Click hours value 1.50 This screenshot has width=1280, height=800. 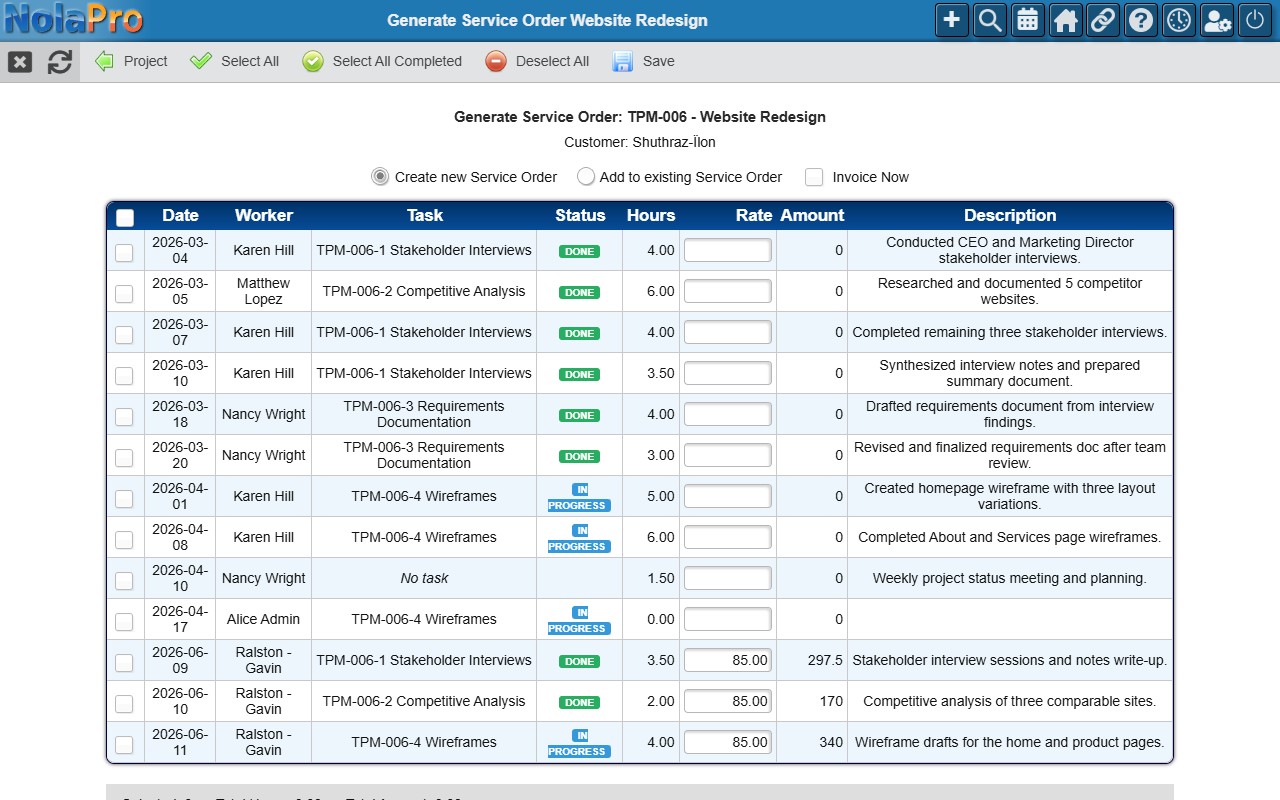coord(661,578)
